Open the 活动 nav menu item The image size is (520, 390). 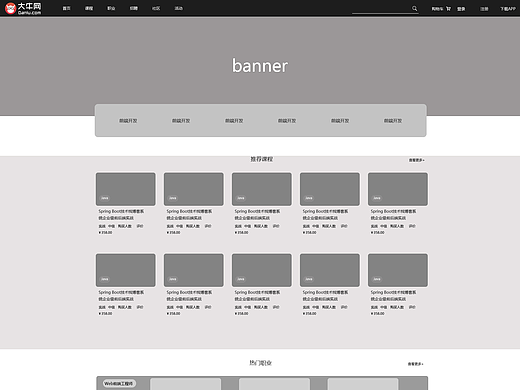coord(179,8)
